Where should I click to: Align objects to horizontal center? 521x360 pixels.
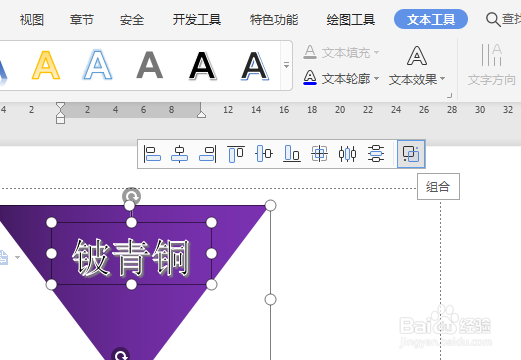point(179,154)
